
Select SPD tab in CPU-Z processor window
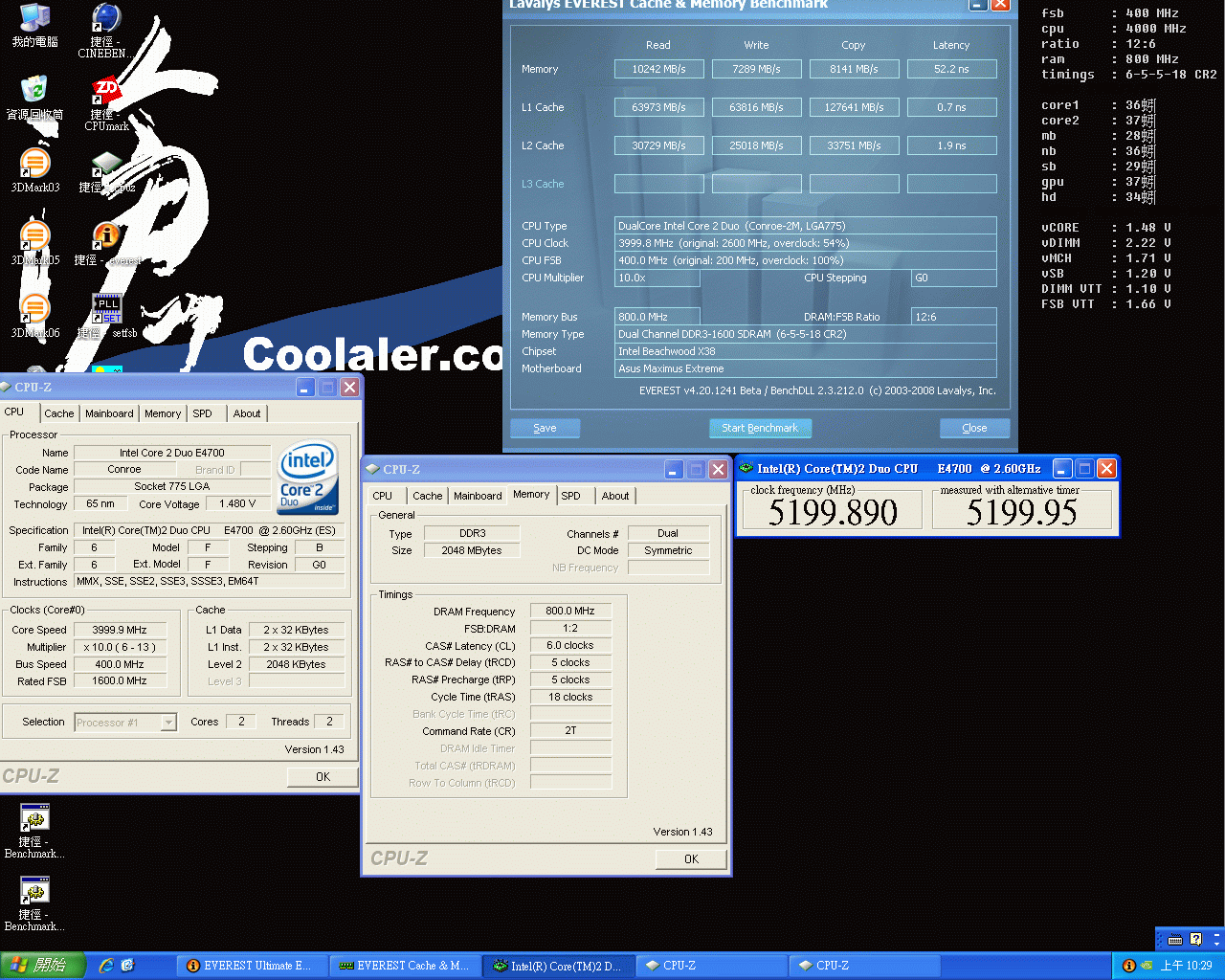point(202,413)
